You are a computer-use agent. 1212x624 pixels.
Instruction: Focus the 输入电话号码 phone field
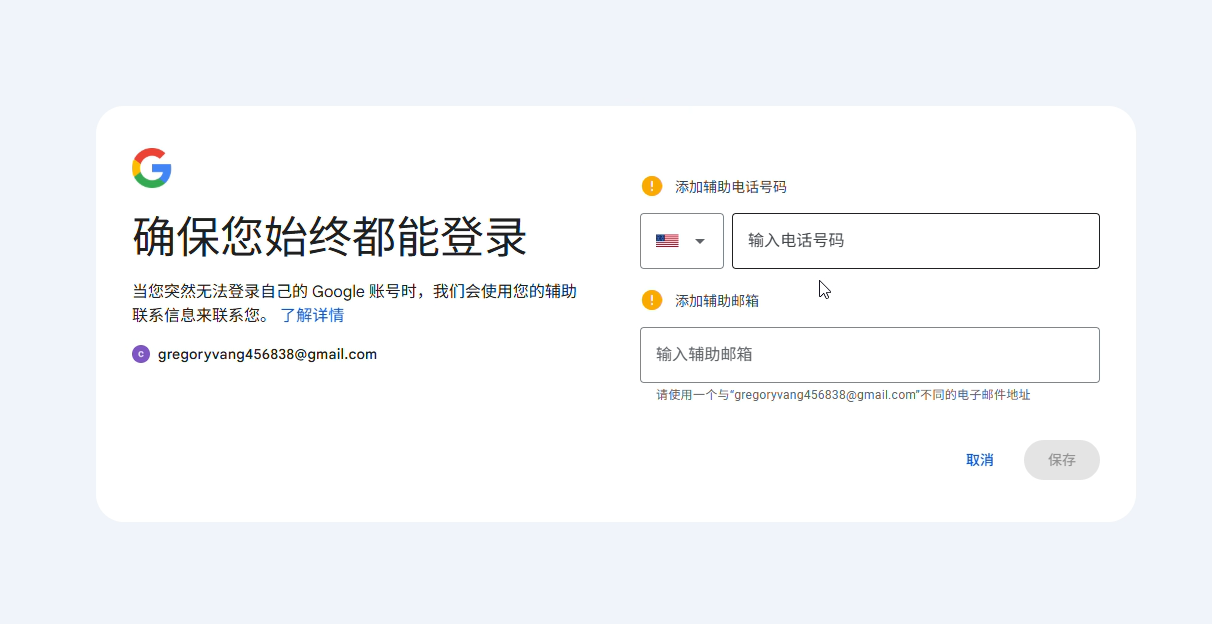click(x=915, y=241)
